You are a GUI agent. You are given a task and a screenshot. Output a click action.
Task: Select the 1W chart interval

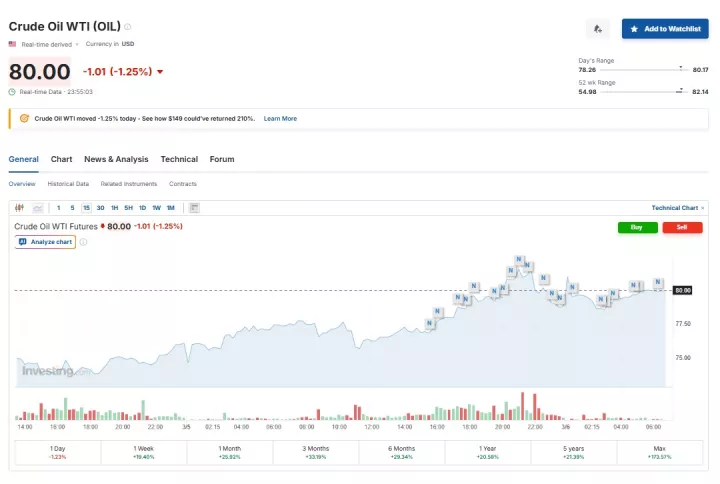[x=156, y=208]
